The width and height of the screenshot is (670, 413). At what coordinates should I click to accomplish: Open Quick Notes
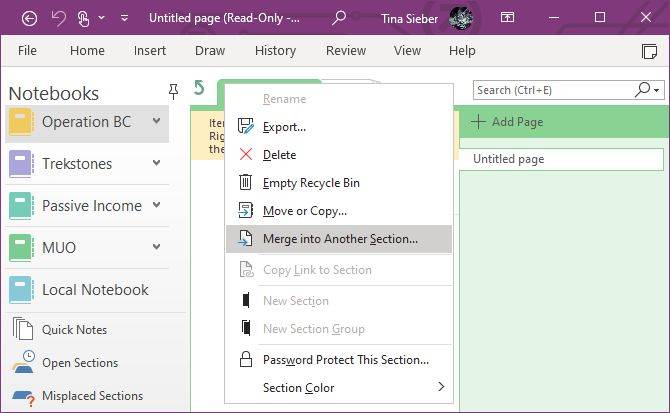pyautogui.click(x=74, y=330)
